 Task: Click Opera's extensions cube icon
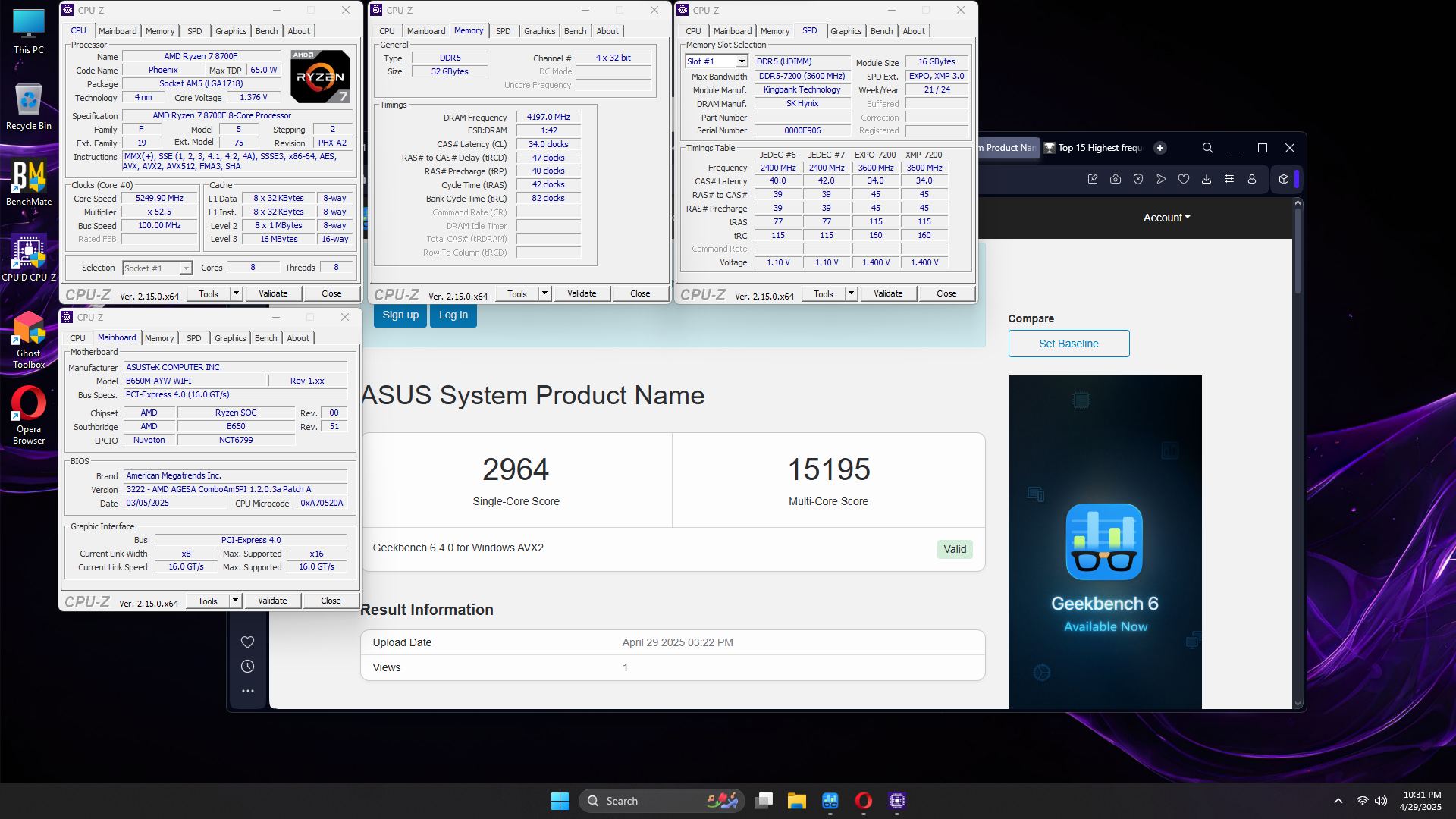(1284, 179)
